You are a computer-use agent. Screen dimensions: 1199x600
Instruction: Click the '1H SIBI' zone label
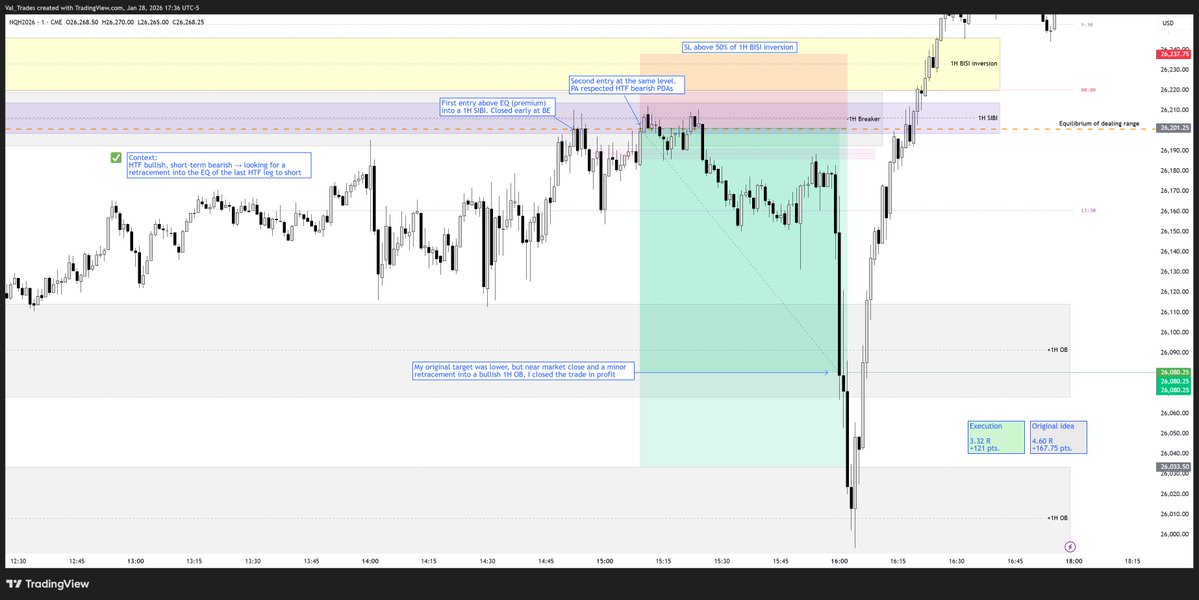(x=987, y=118)
